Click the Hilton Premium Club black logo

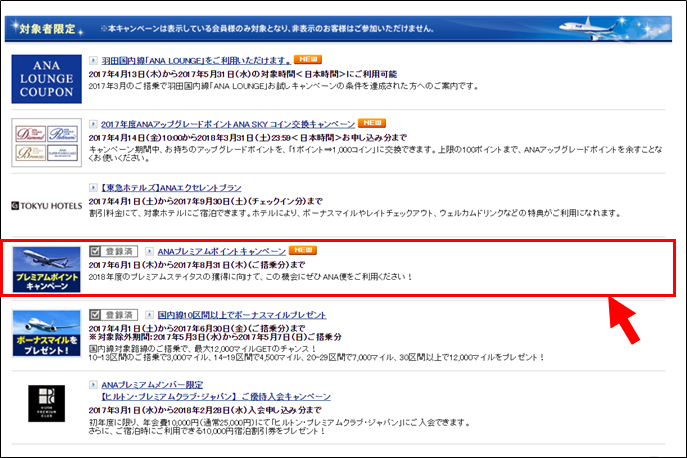tap(46, 403)
